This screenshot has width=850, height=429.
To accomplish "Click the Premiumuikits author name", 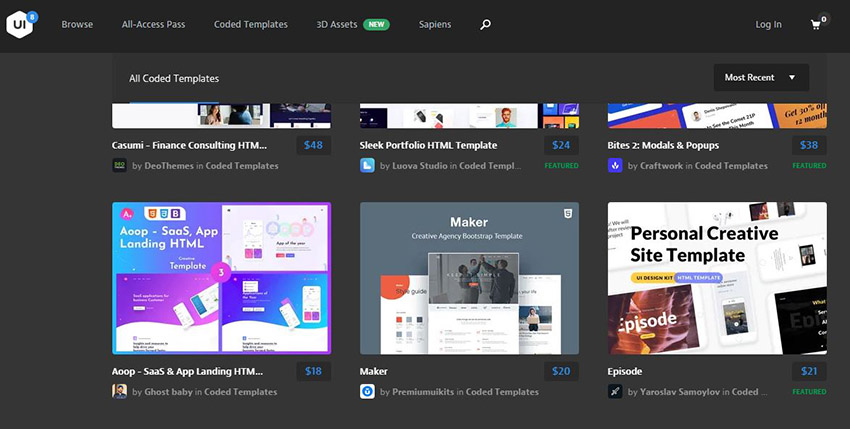I will pos(423,392).
